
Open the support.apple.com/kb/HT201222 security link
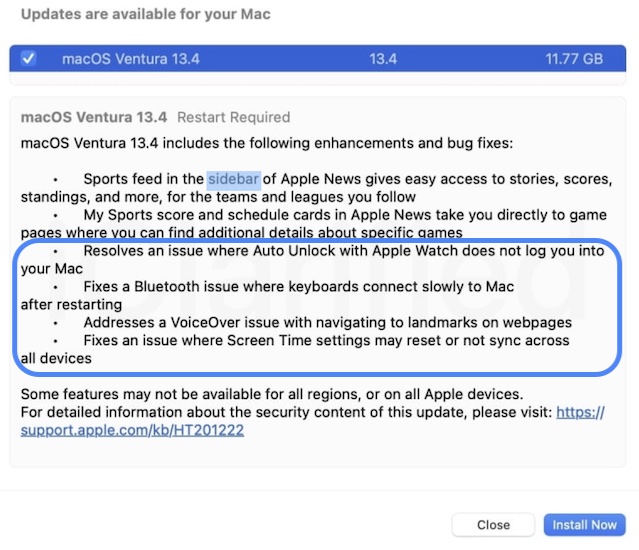(x=132, y=430)
